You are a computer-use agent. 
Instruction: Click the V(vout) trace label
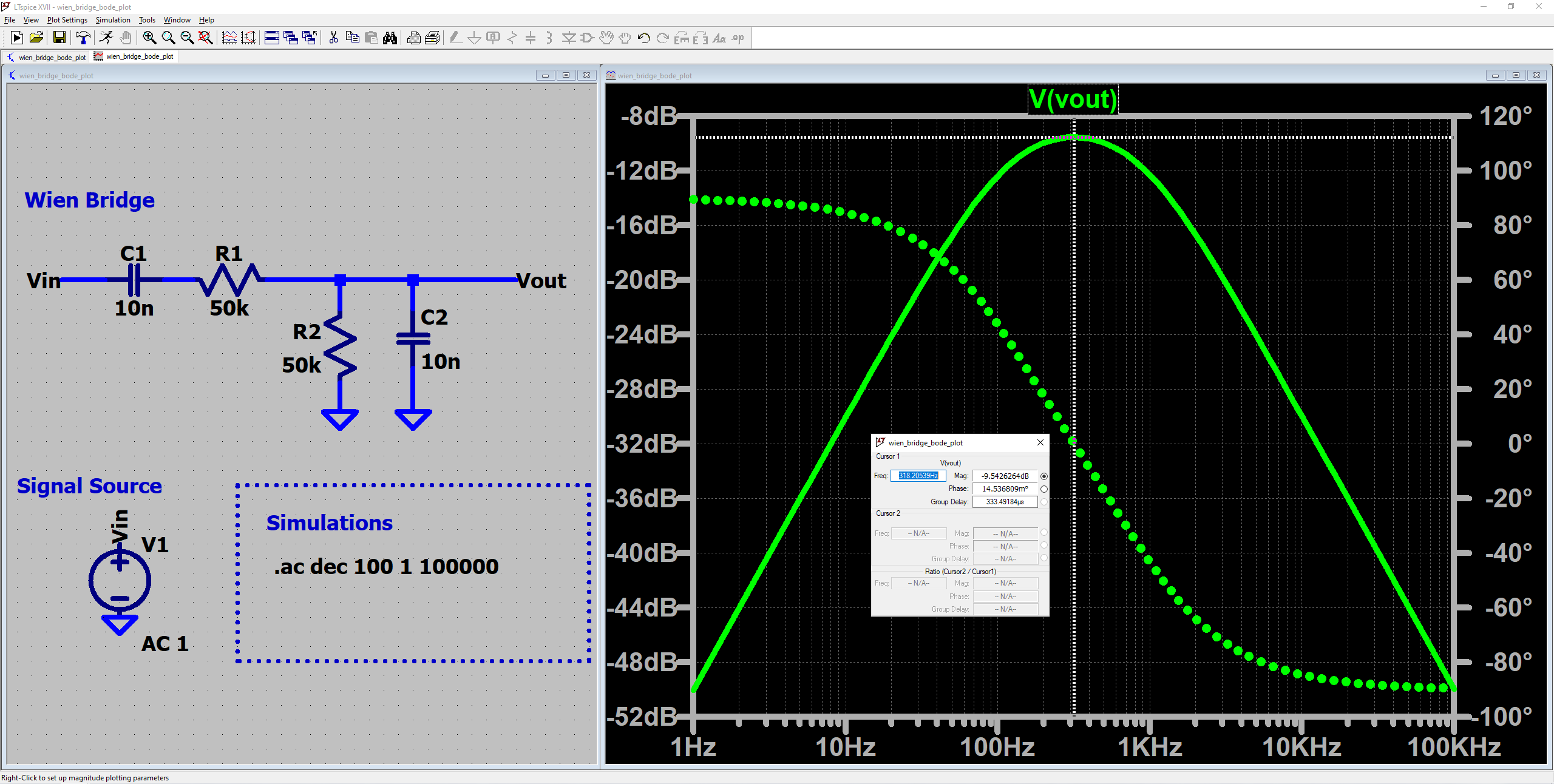(x=1073, y=100)
